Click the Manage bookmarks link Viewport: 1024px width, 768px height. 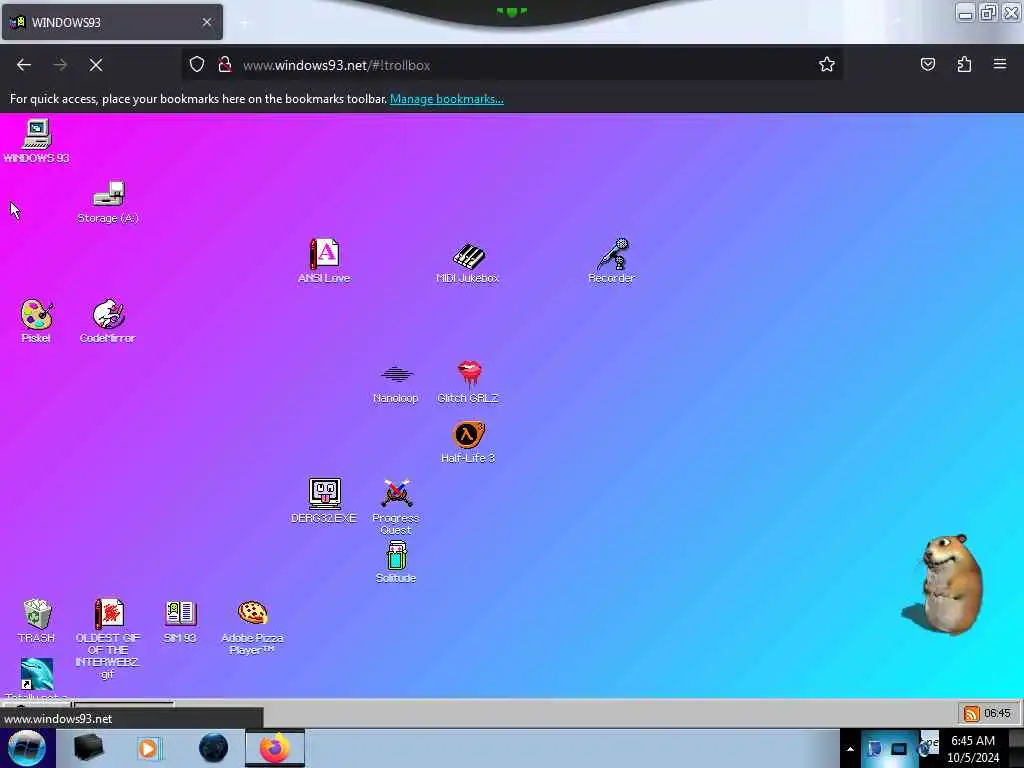point(447,99)
